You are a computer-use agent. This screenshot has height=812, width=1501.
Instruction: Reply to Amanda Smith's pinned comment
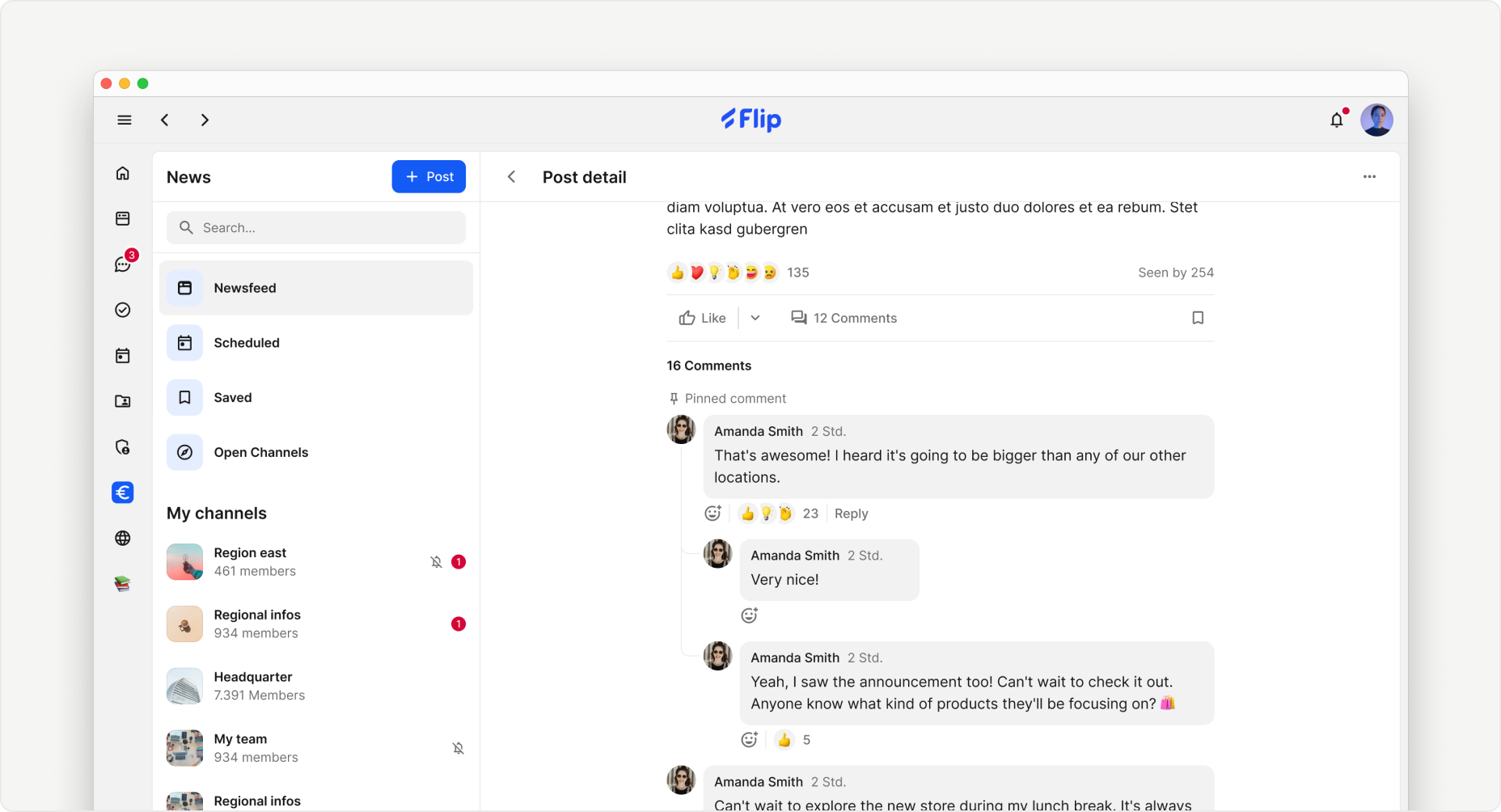pos(851,514)
